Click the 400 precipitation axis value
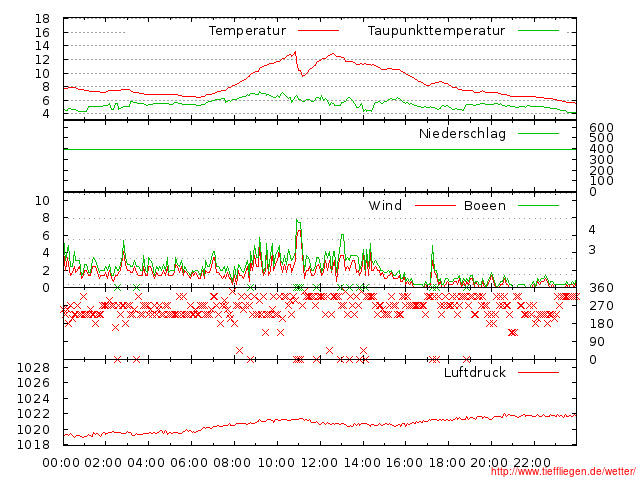Viewport: 640px width, 480px height. pos(601,149)
